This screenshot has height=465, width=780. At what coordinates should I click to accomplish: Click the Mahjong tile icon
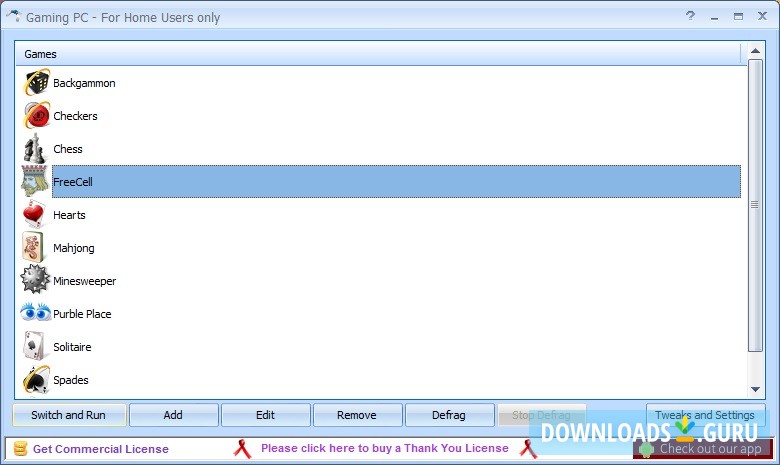point(33,247)
